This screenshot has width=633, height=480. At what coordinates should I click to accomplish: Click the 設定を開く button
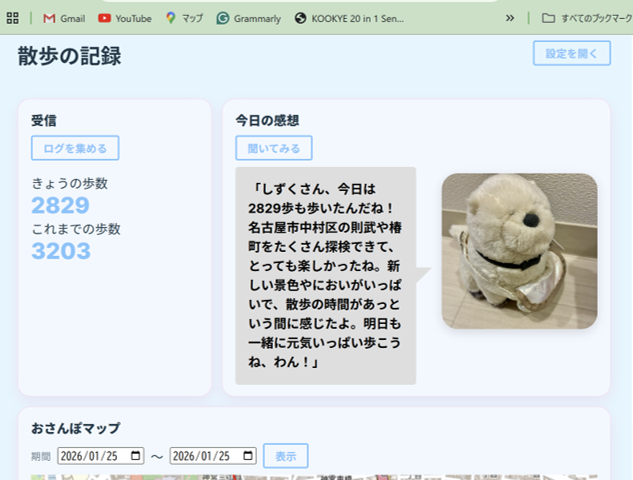(572, 53)
